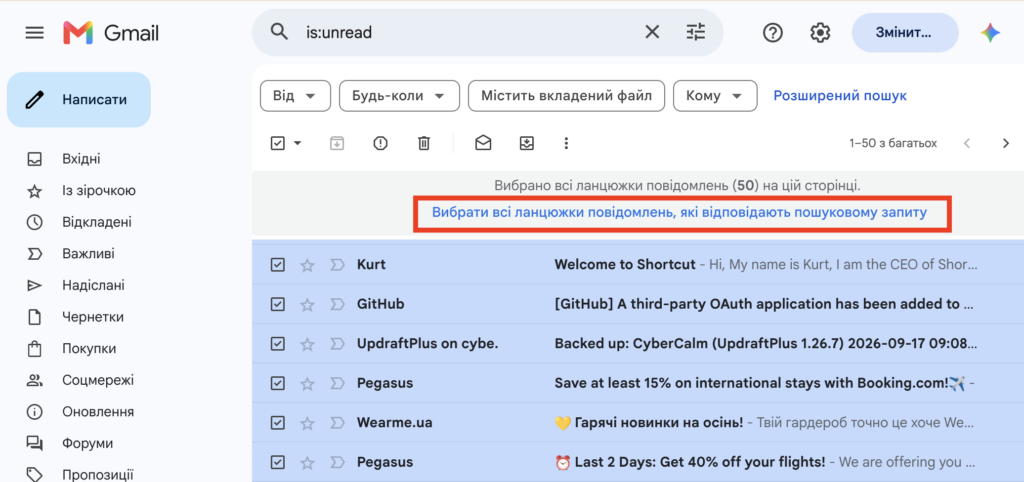1024x482 pixels.
Task: Click Написати to compose email
Action: pyautogui.click(x=79, y=100)
